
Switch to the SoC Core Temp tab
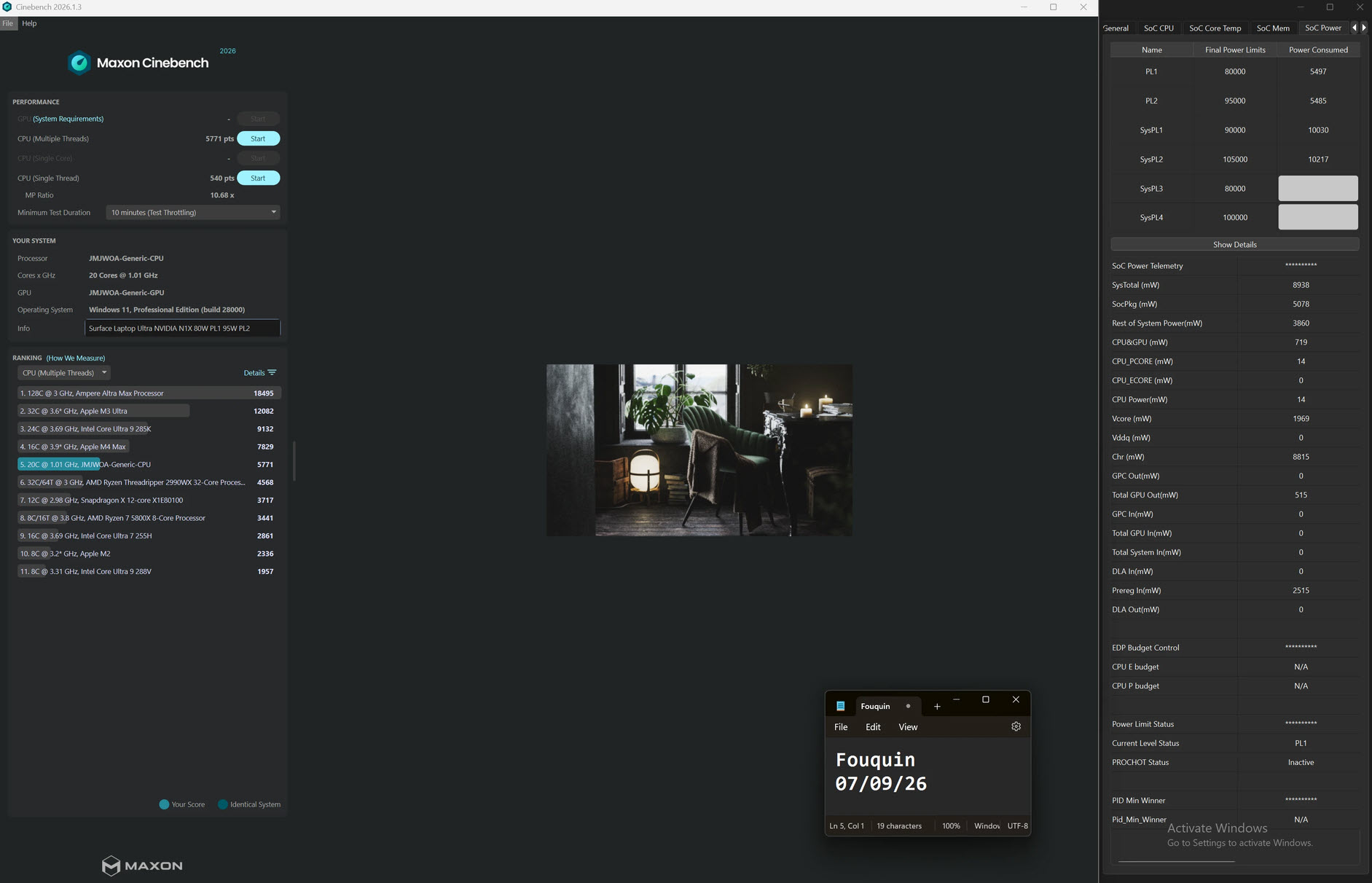pos(1215,28)
